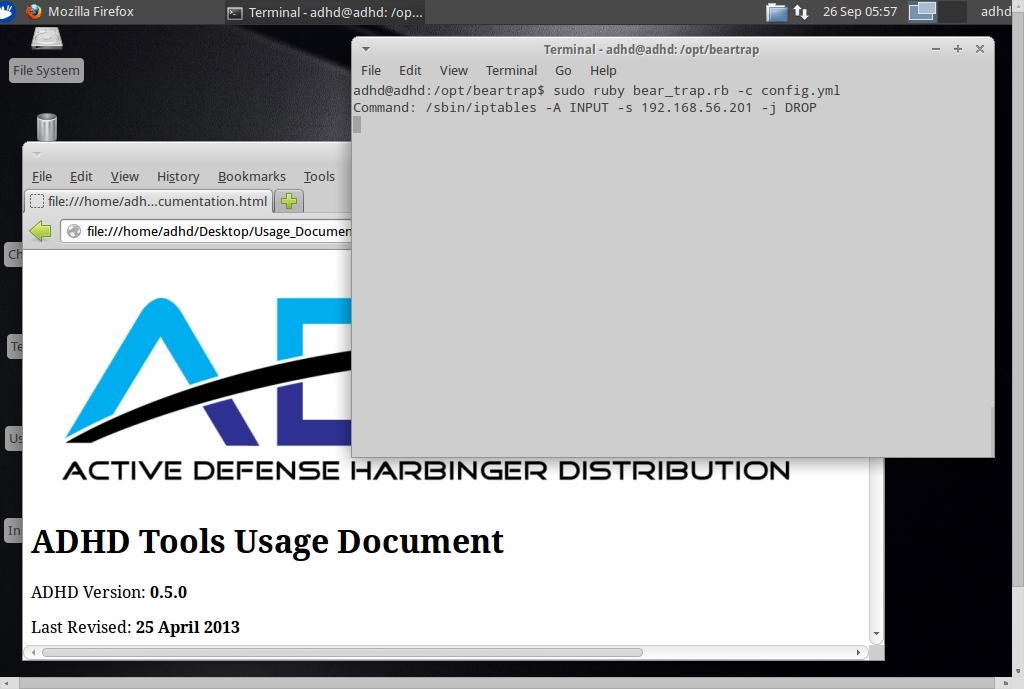Screen dimensions: 1024x689
Task: Open the File System desktop drive icon
Action: (x=47, y=39)
